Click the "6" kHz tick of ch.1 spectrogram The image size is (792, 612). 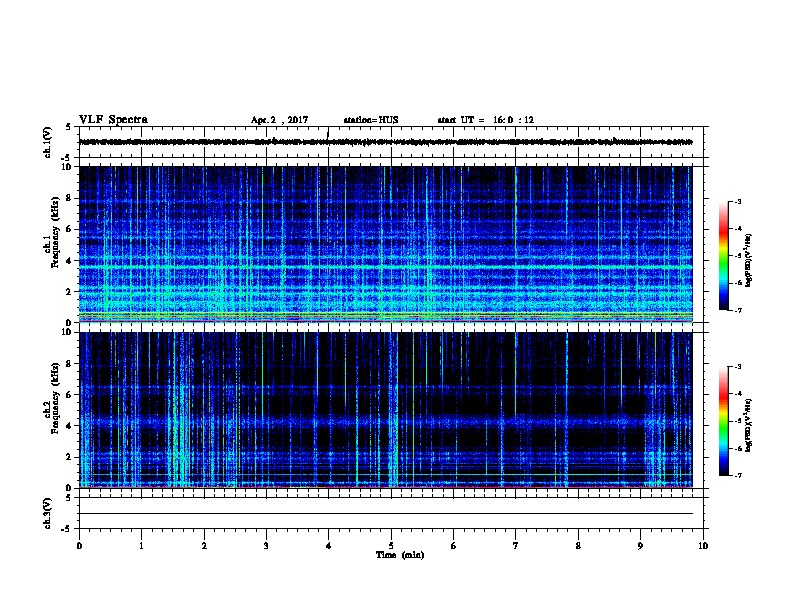(69, 229)
